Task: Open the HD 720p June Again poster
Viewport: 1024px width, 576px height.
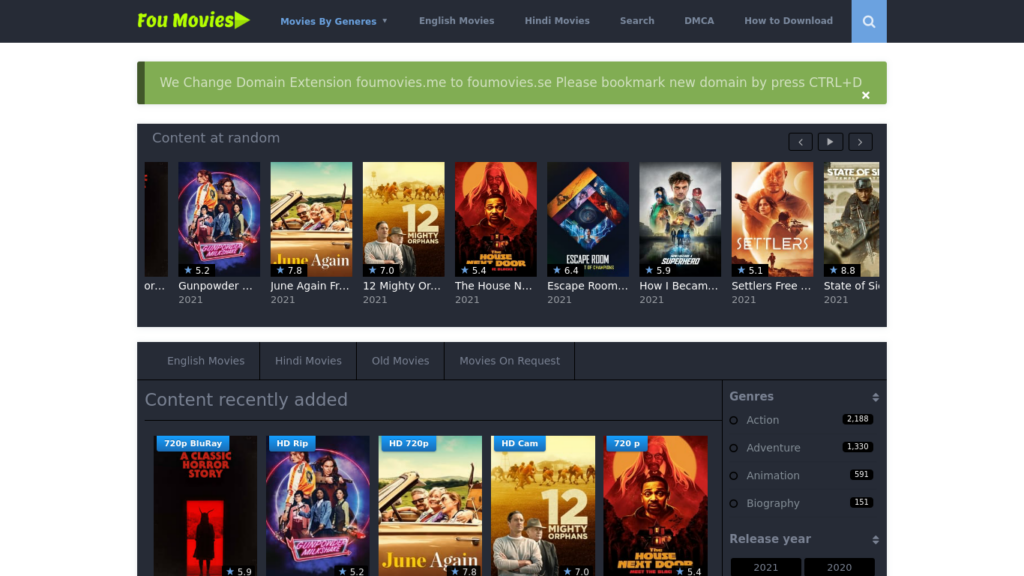Action: [430, 506]
